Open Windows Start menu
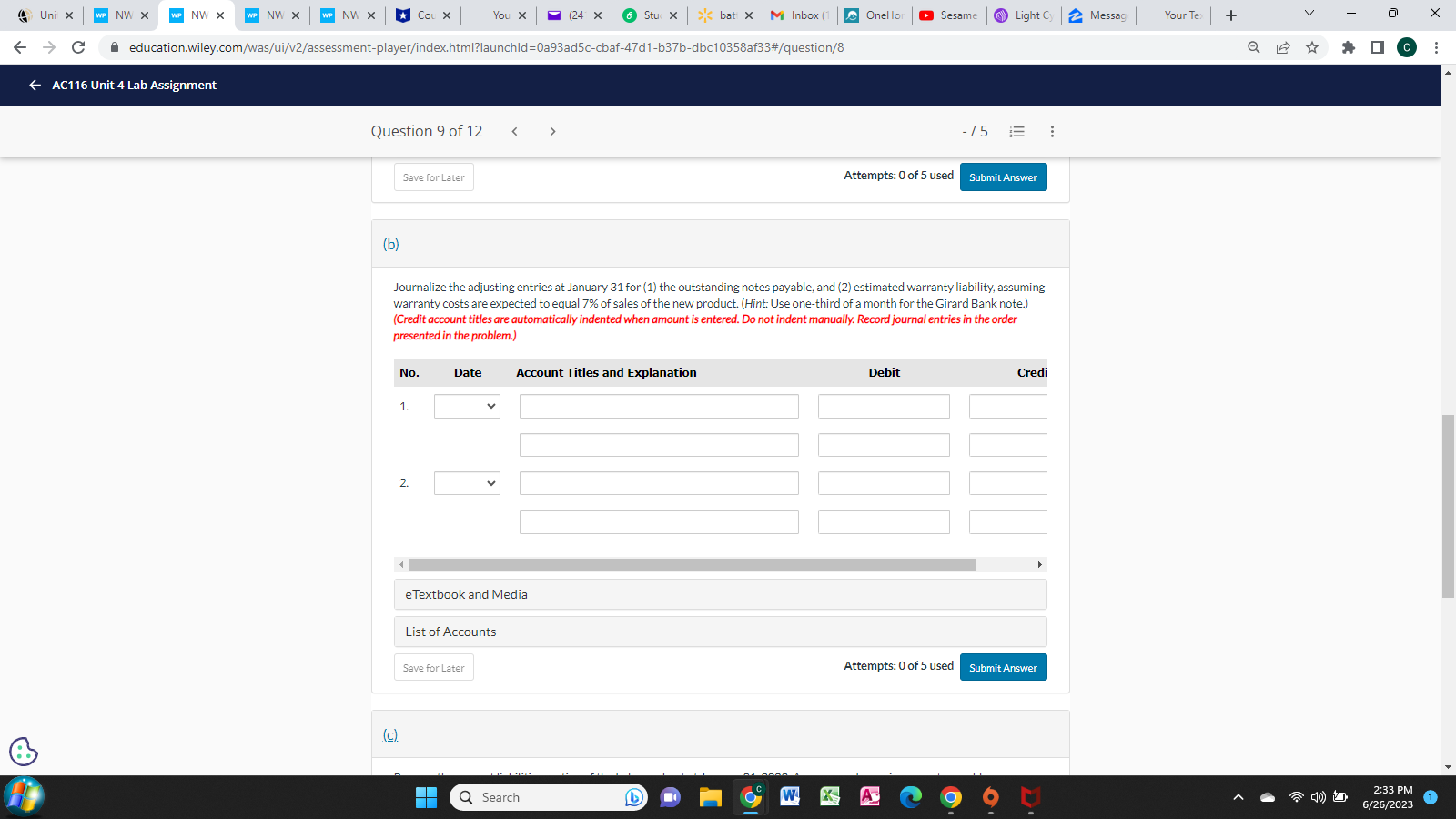 [x=426, y=797]
